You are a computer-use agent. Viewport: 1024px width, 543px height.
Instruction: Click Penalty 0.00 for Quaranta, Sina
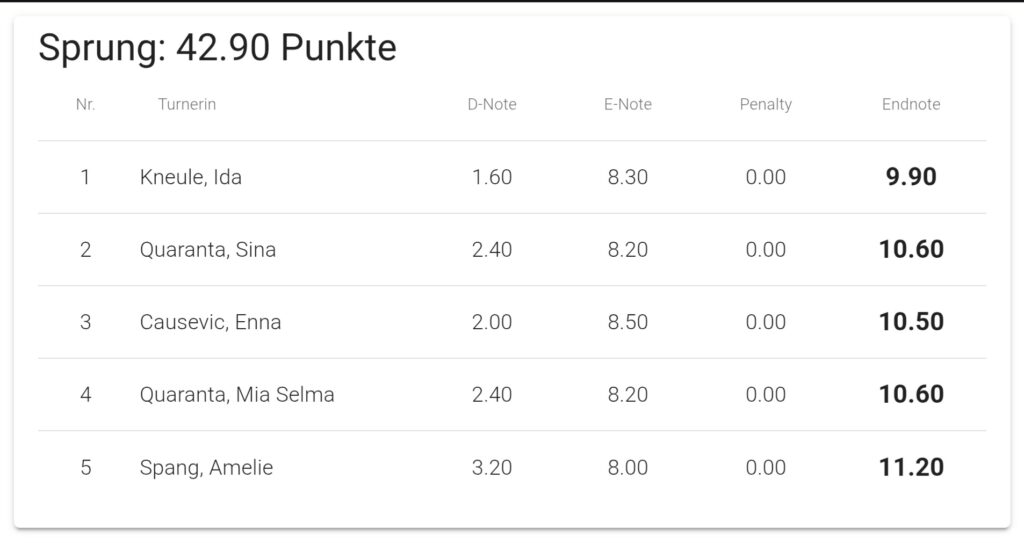tap(765, 250)
